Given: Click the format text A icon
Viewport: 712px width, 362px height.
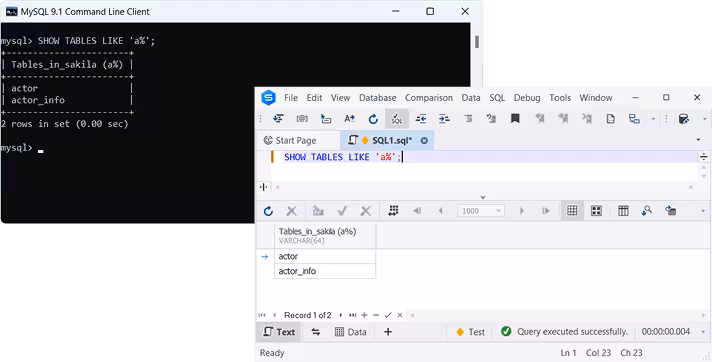Looking at the screenshot, I should (x=349, y=119).
